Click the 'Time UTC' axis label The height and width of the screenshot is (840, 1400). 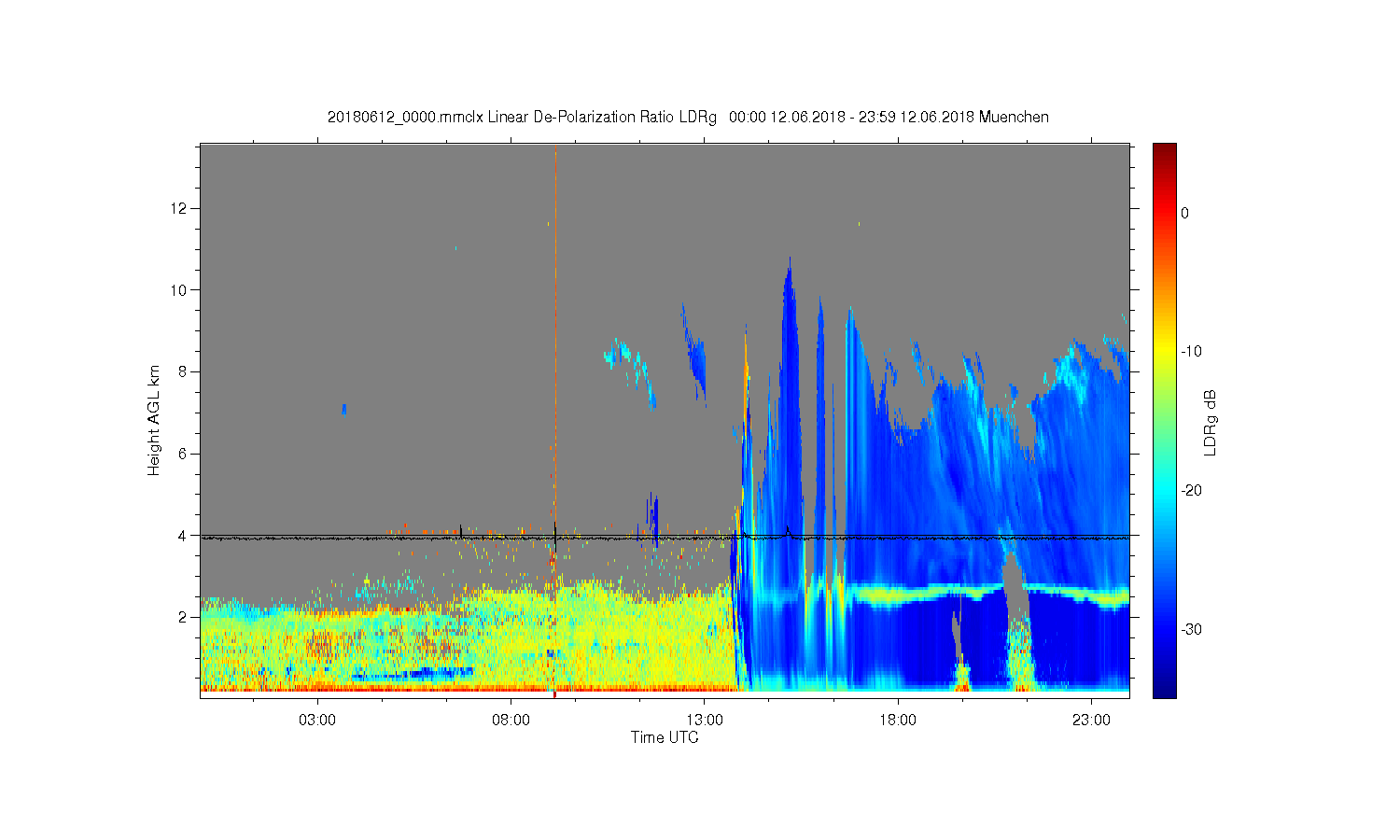[x=665, y=737]
